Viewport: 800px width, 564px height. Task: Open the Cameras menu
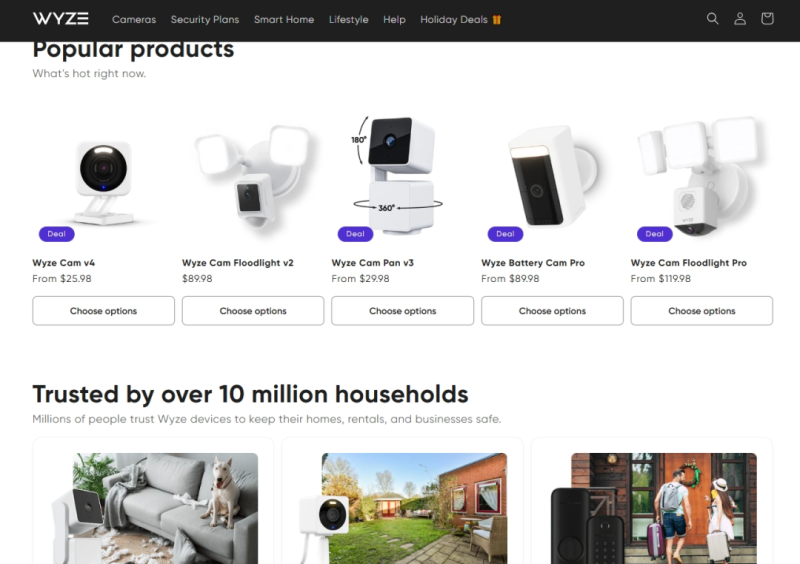134,19
